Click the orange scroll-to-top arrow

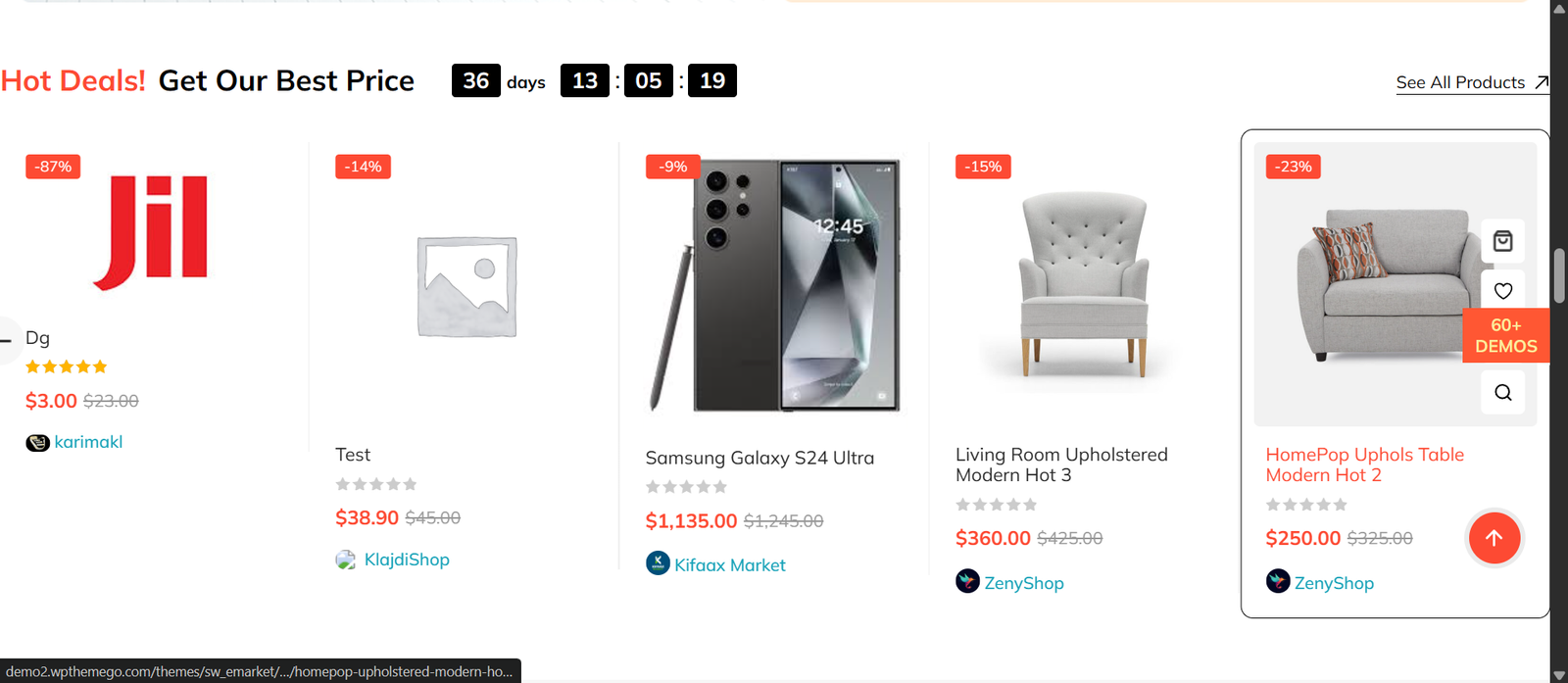click(1494, 537)
